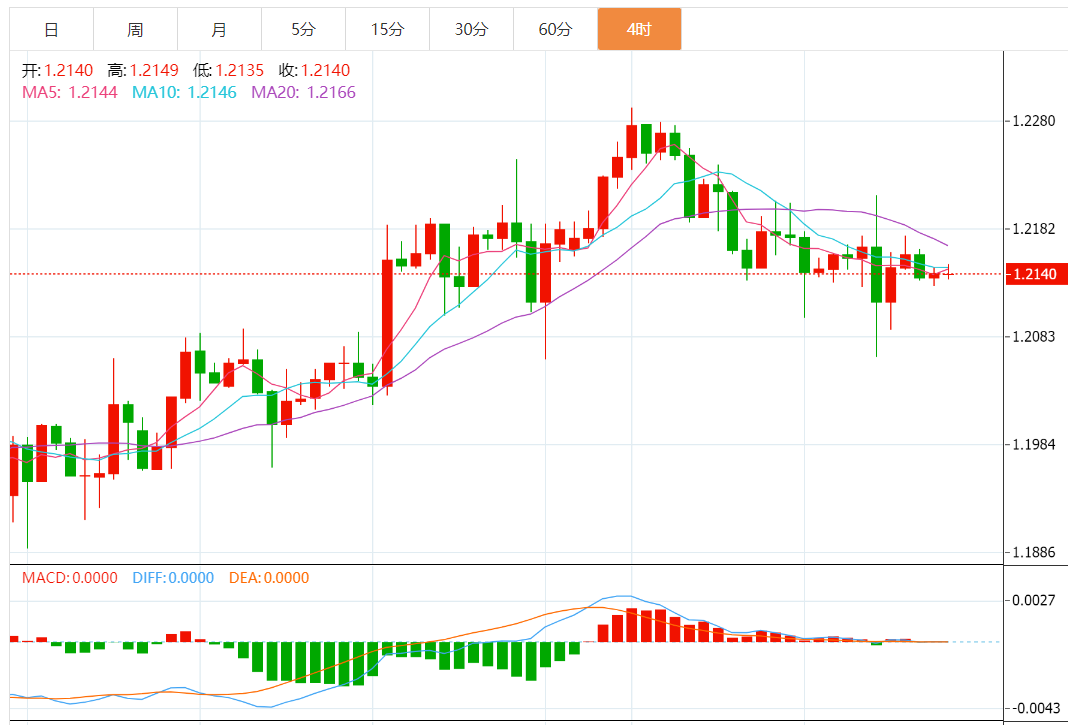Click the MA5 indicator value label
The height and width of the screenshot is (725, 1068).
point(70,92)
